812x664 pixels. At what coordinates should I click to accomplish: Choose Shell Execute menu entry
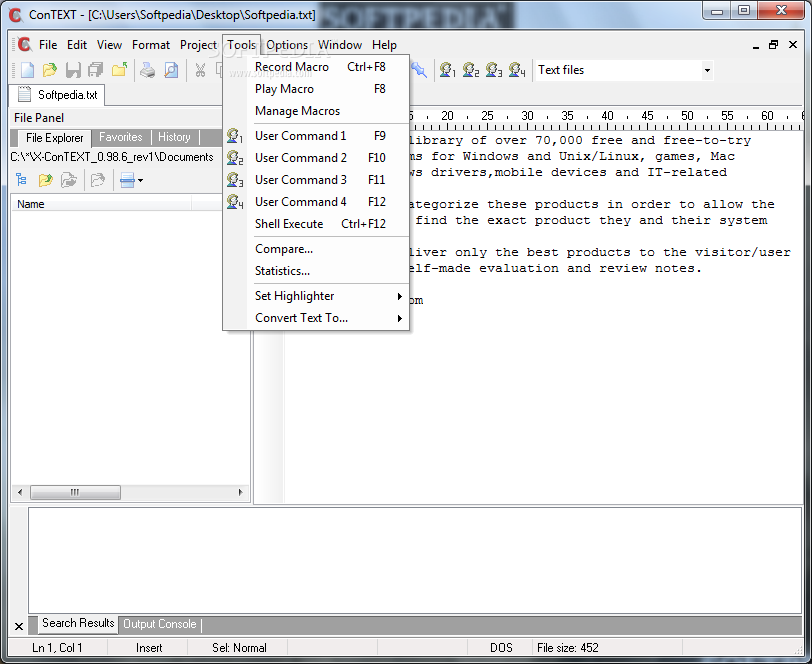(316, 224)
